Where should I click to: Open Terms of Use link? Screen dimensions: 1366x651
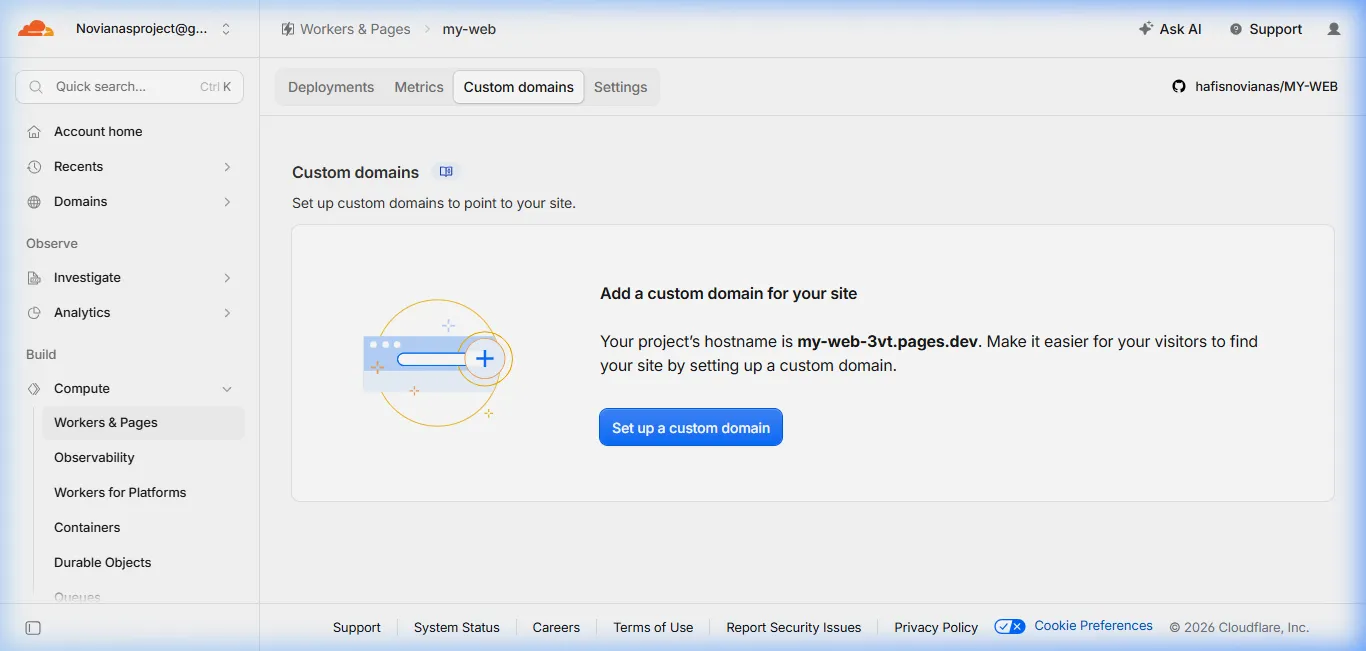point(653,627)
